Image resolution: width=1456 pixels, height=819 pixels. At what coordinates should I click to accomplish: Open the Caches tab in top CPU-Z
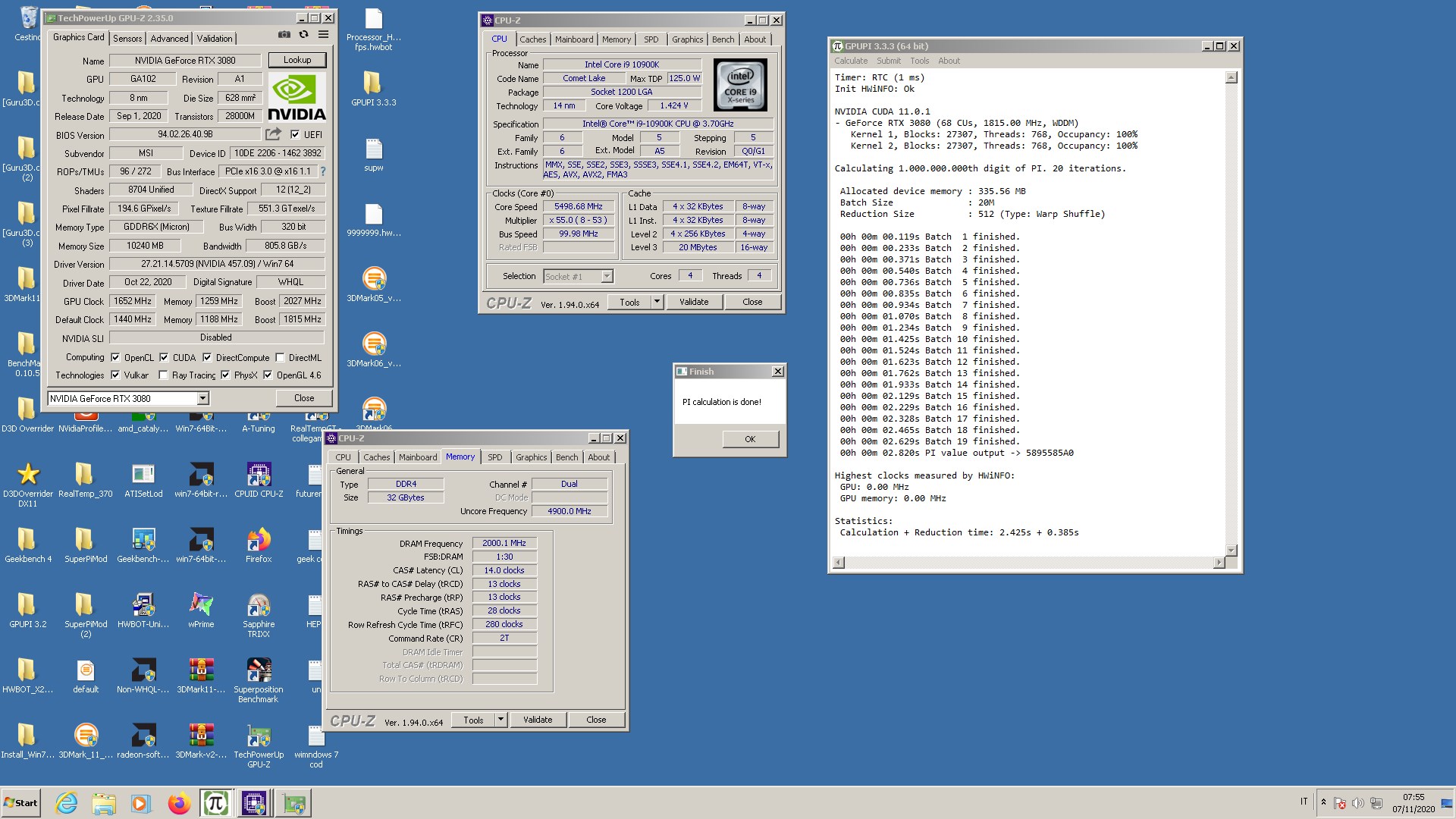click(532, 39)
